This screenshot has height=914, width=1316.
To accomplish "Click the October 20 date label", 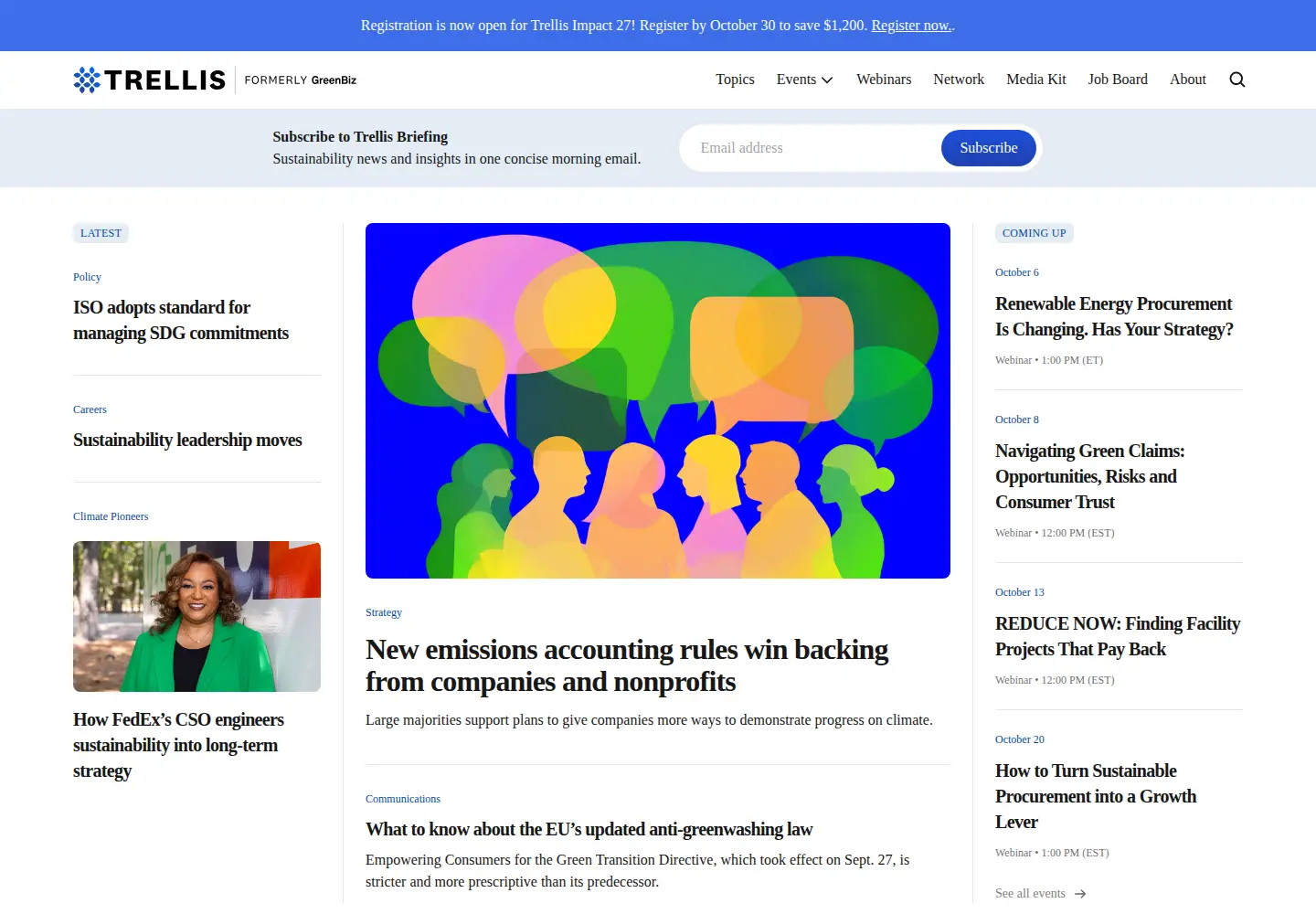I will [1020, 739].
